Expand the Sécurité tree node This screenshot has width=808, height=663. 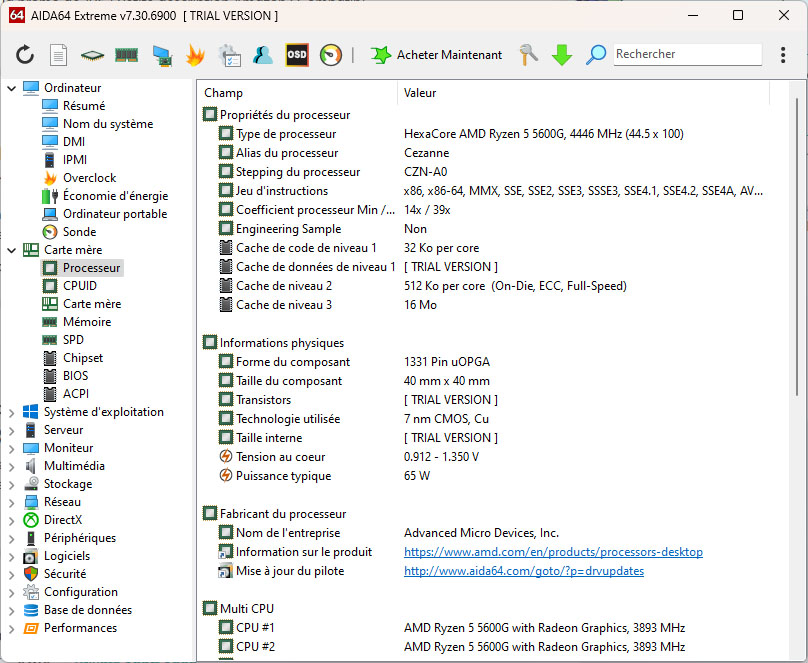tap(11, 575)
